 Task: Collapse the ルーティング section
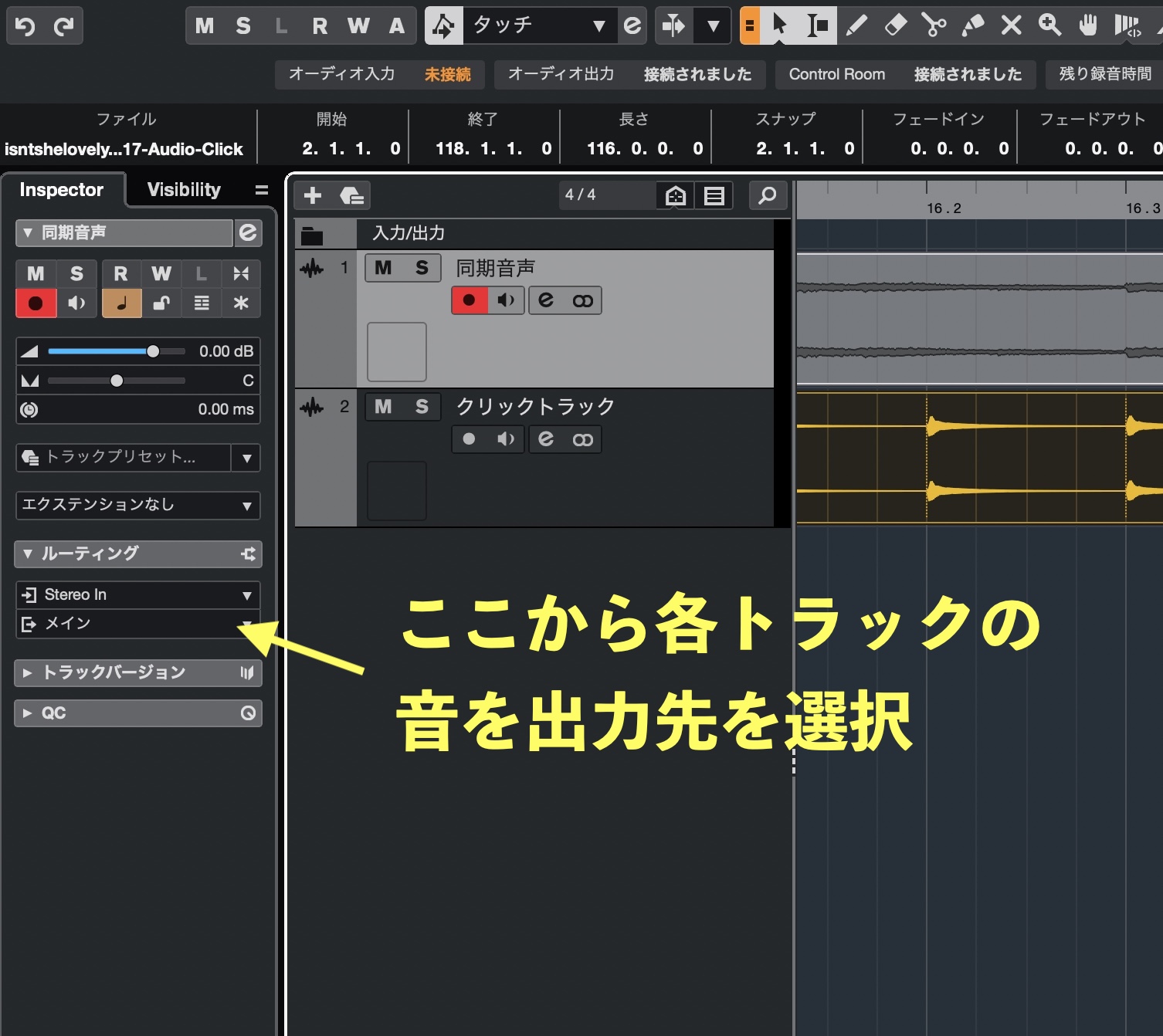point(28,554)
